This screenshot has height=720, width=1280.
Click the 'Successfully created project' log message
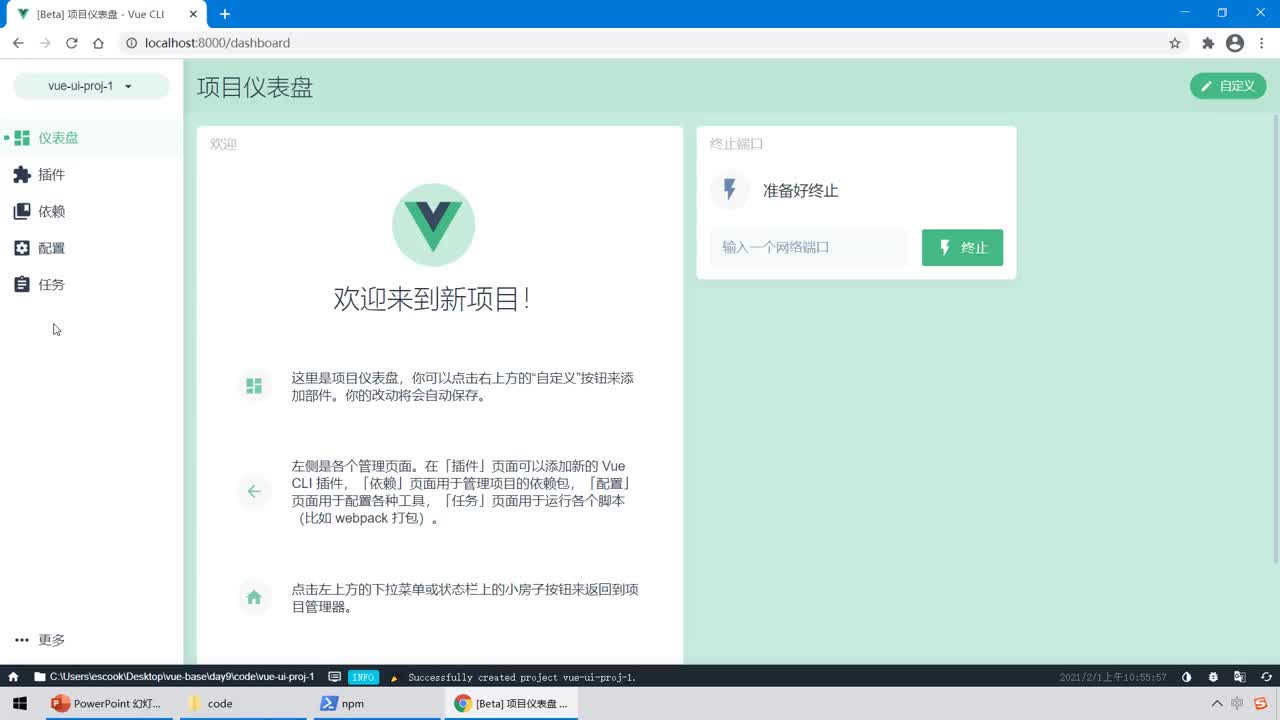pos(521,677)
